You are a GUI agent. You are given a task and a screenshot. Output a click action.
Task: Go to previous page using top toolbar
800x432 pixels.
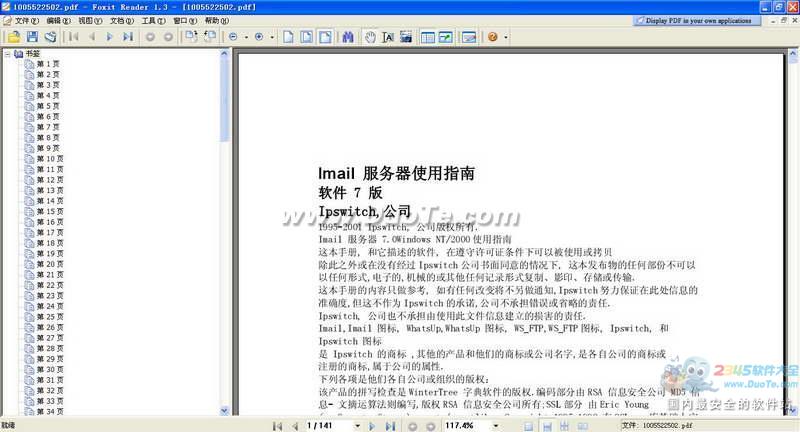pos(92,37)
